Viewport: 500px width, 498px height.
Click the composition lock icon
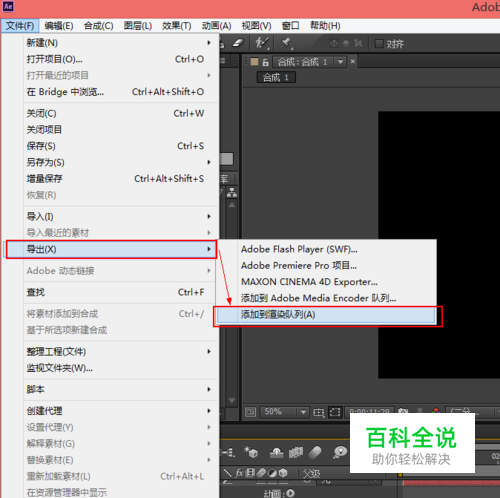(x=265, y=62)
